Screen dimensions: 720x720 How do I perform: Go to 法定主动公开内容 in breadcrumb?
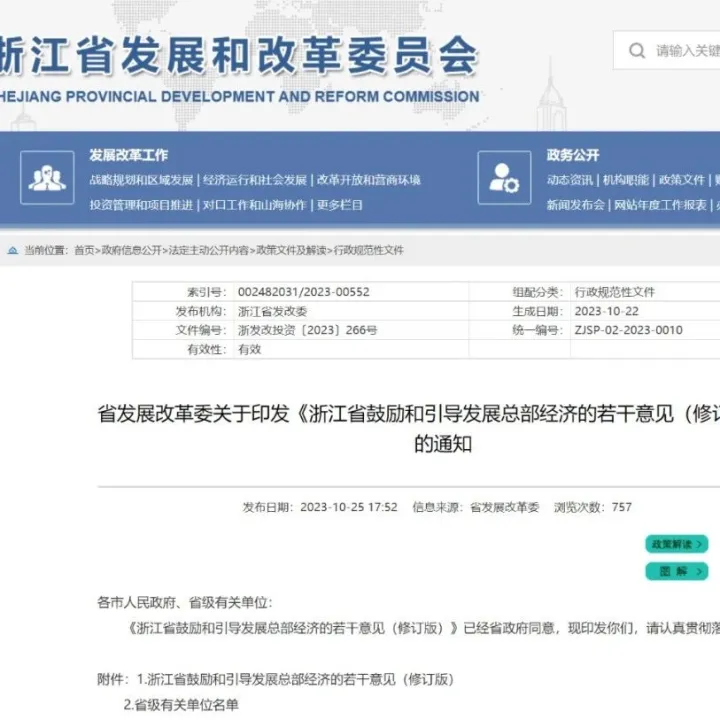(x=208, y=250)
